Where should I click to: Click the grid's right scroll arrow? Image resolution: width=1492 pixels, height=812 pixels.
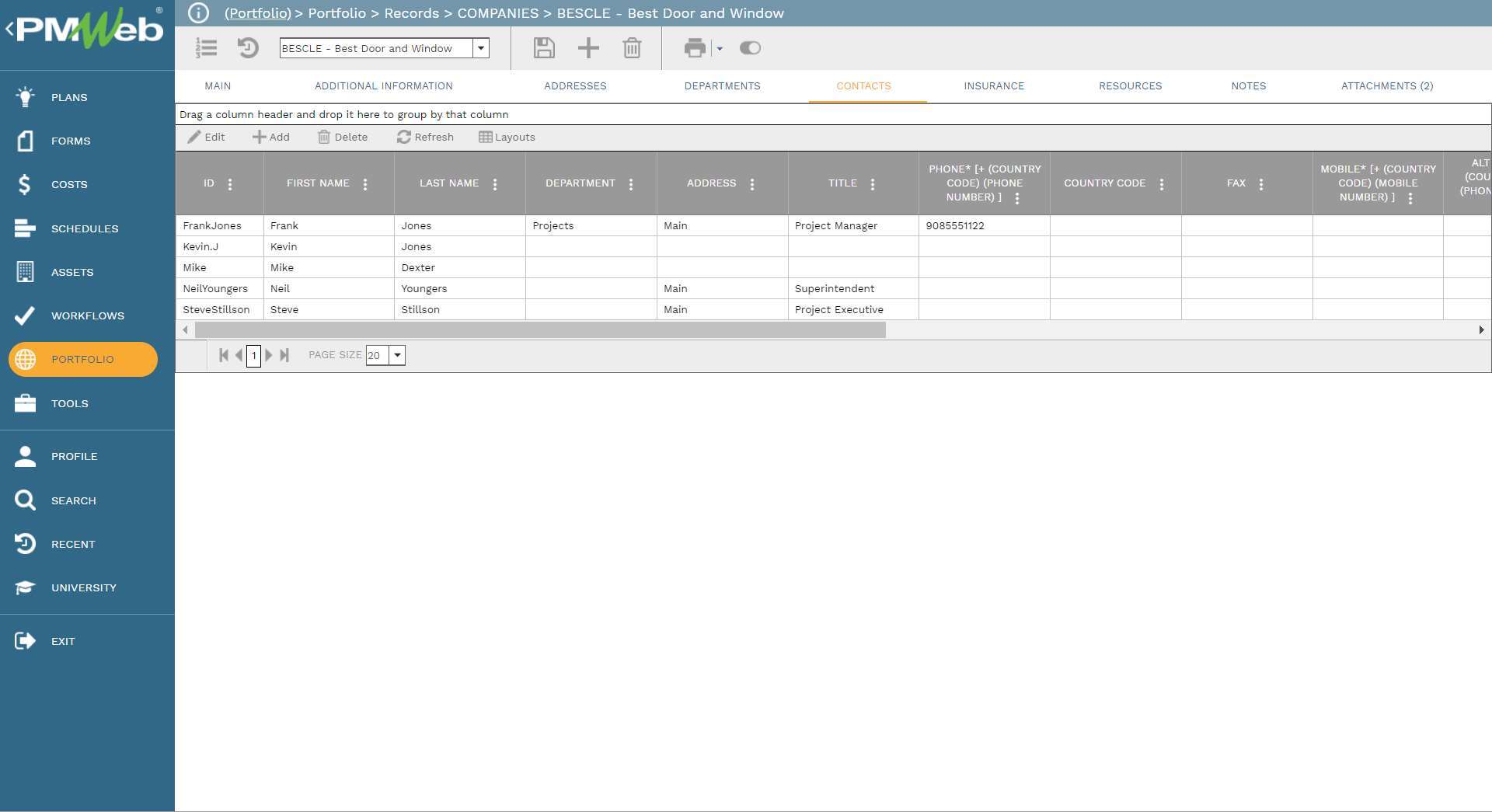click(1481, 329)
